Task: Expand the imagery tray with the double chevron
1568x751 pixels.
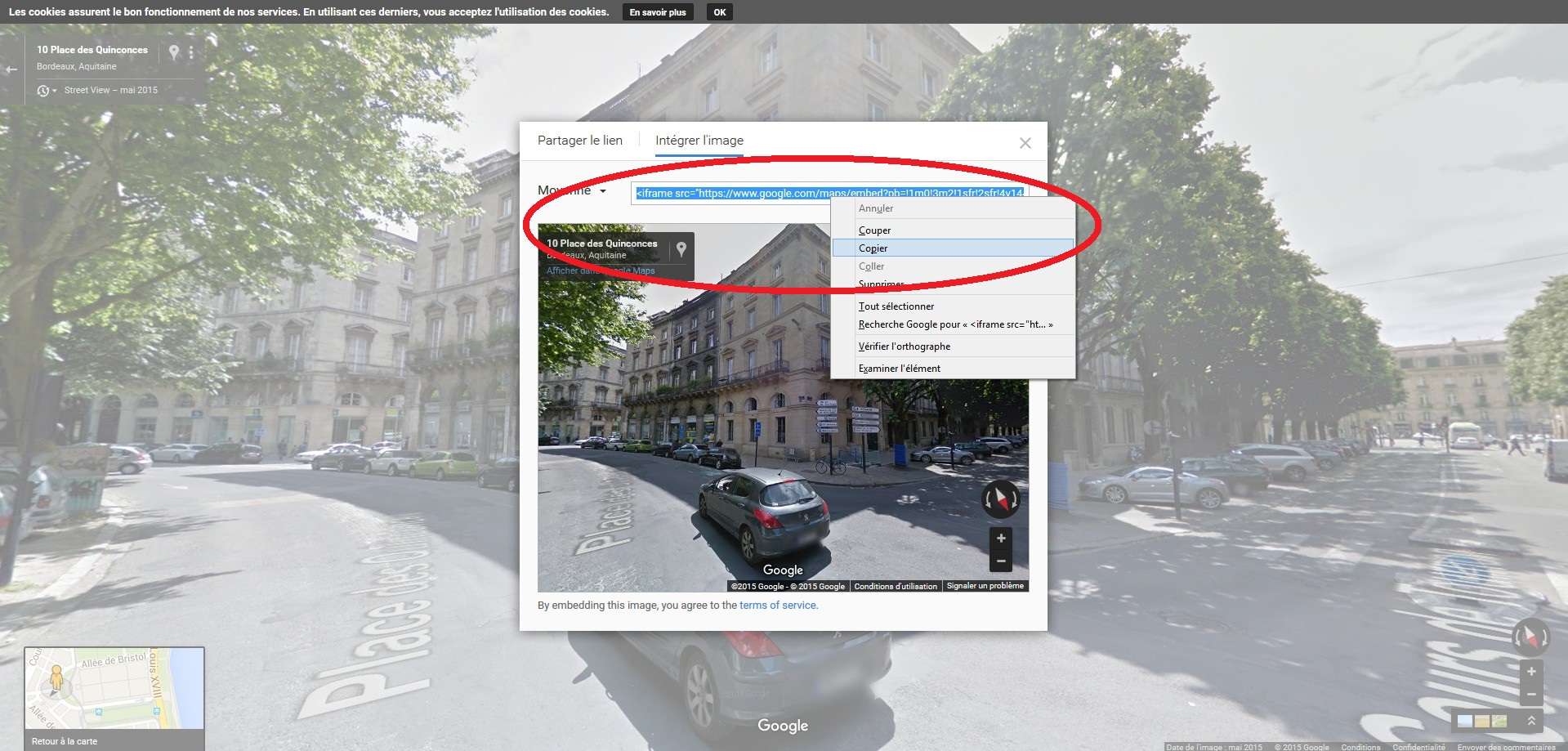Action: click(1530, 721)
